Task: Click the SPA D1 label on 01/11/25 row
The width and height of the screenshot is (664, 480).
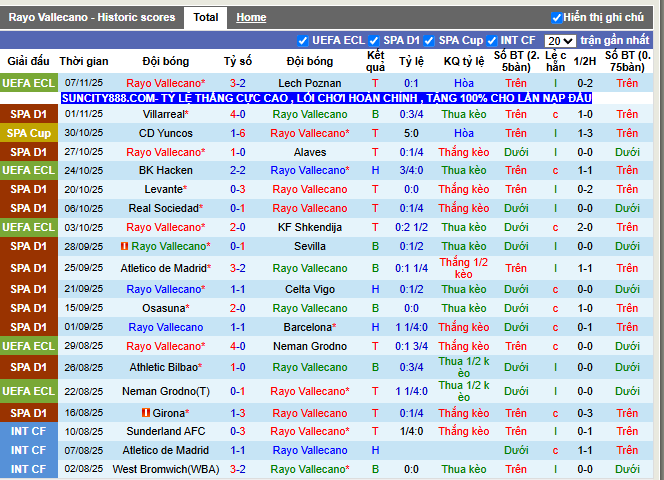Action: (x=28, y=114)
